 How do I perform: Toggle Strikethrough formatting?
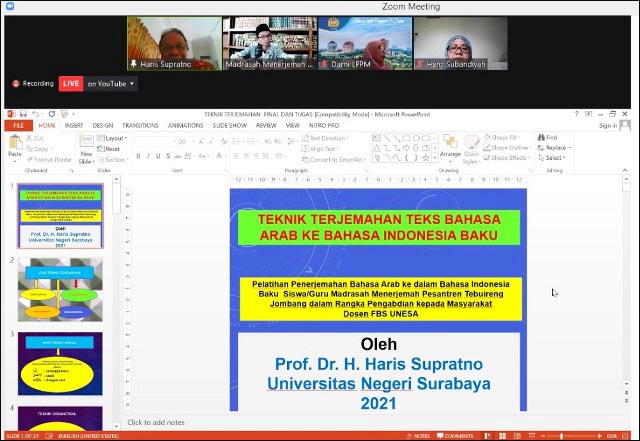pyautogui.click(x=178, y=156)
